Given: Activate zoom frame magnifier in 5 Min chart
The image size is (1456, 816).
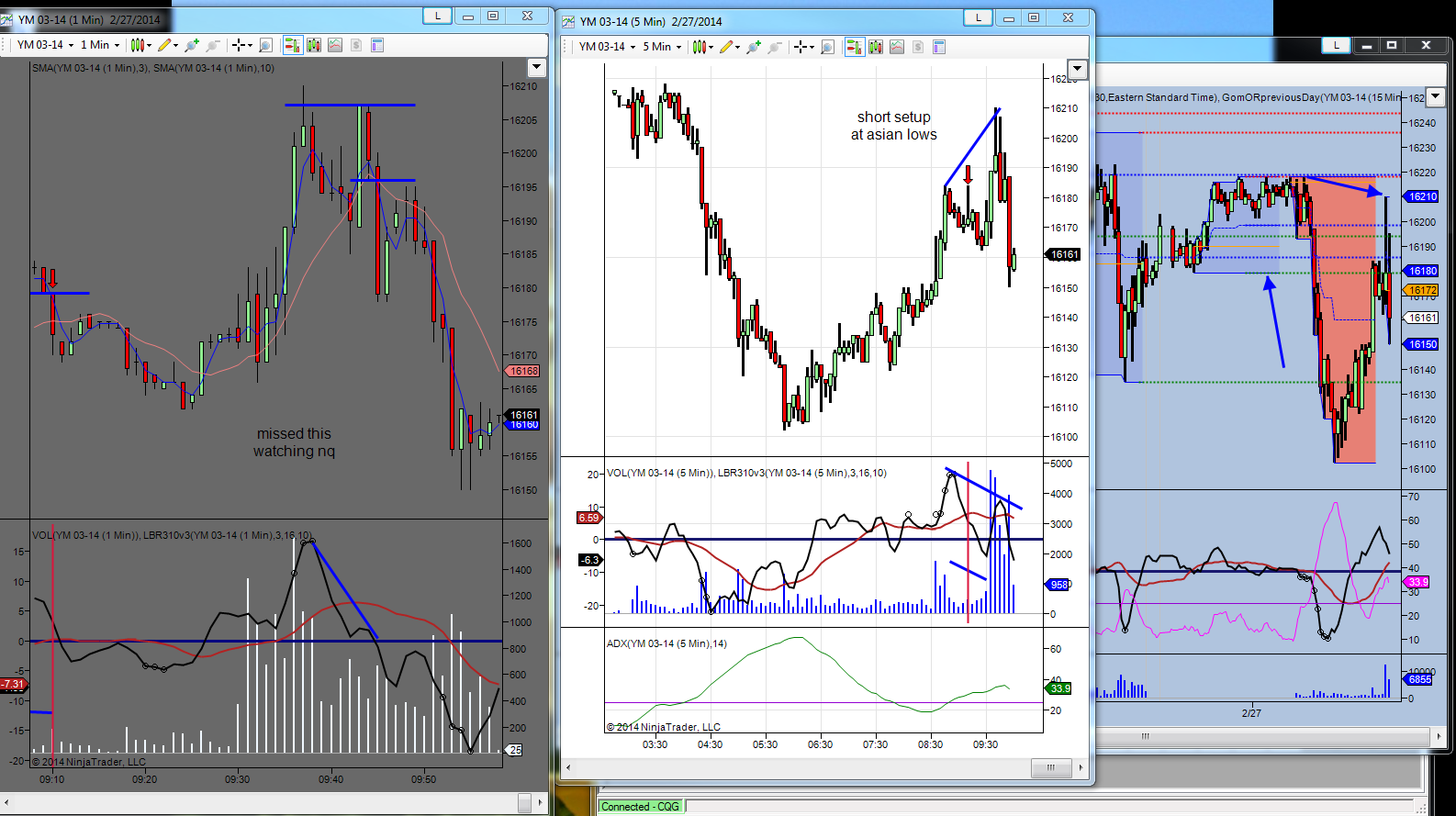Looking at the screenshot, I should click(x=827, y=47).
